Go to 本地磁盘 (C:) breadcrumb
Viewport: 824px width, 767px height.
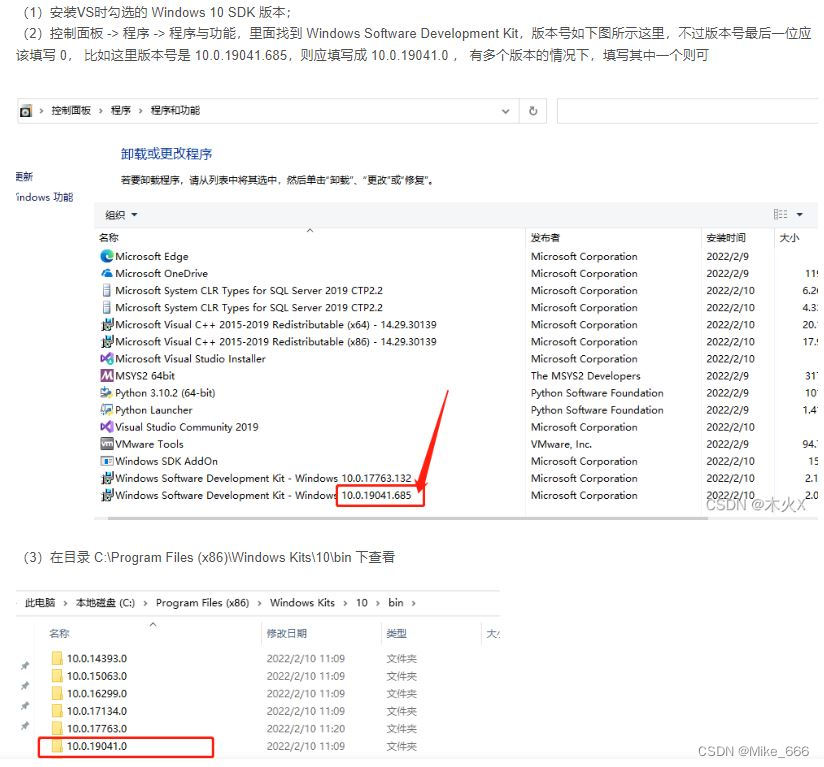(x=105, y=603)
